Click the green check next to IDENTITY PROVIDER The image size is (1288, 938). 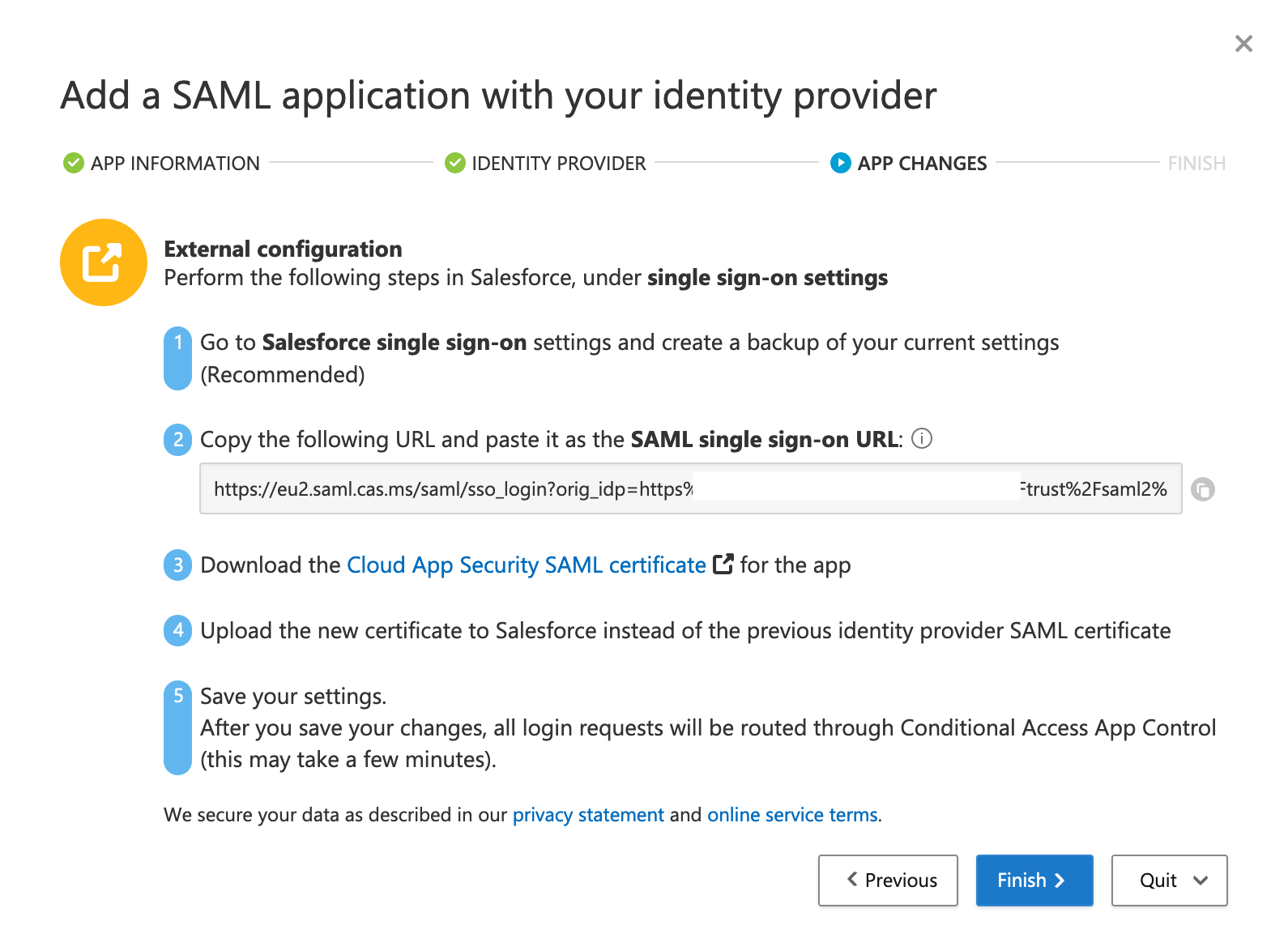(455, 163)
